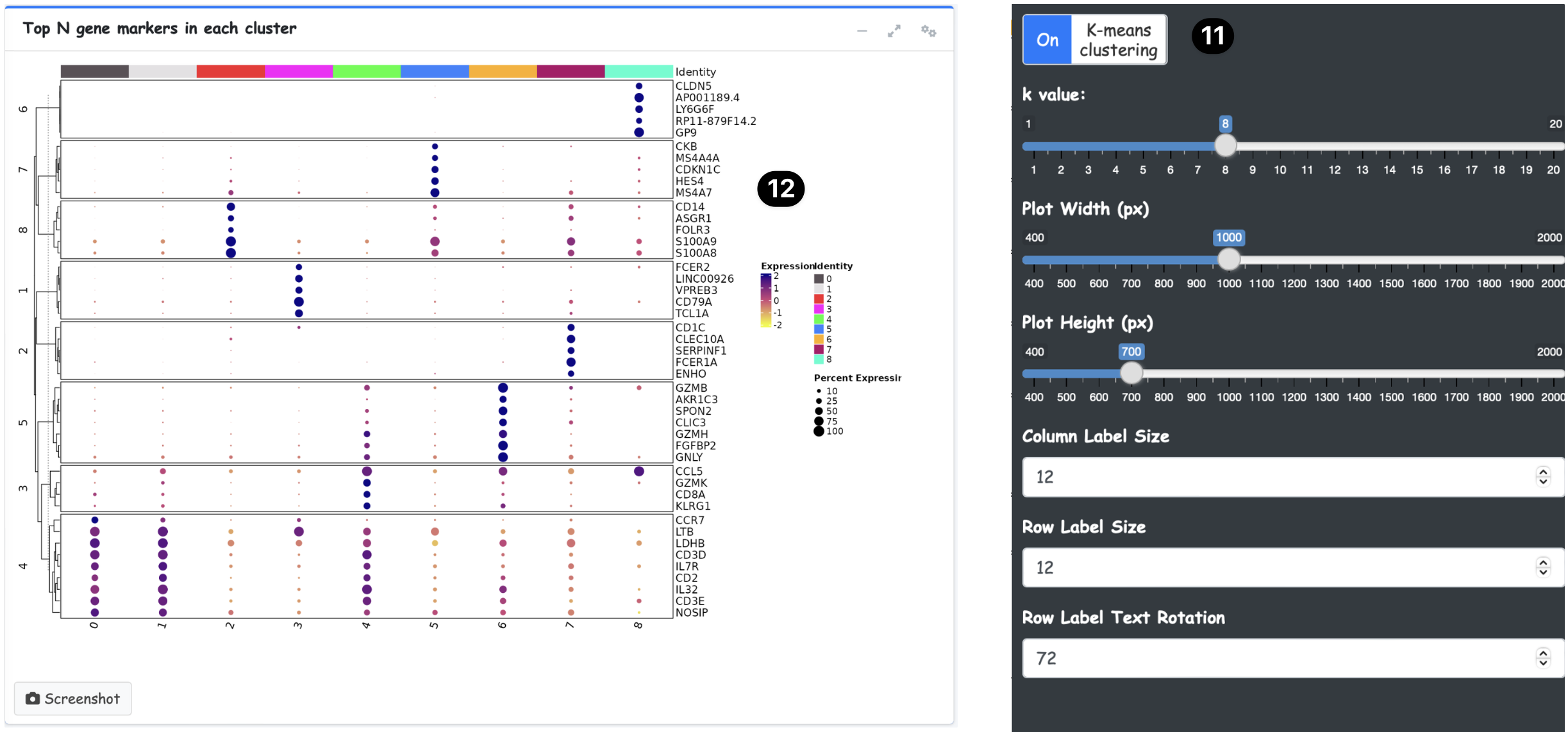Increase Column Label Size with up arrow
This screenshot has height=732, width=1568.
tap(1543, 472)
